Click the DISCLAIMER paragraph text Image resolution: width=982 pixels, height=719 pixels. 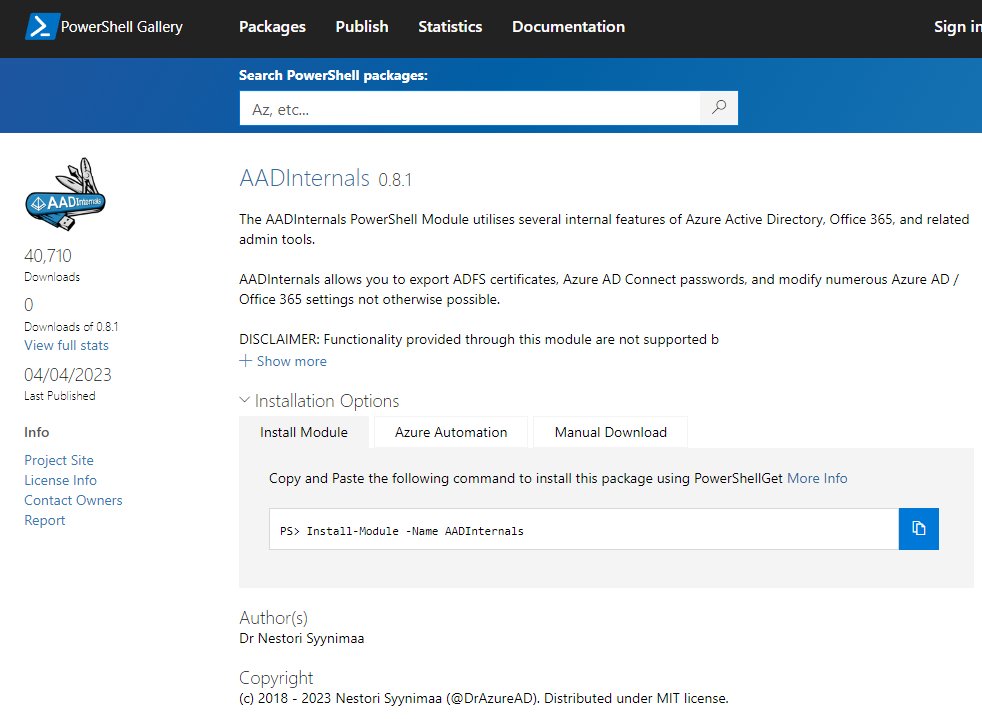[x=479, y=339]
